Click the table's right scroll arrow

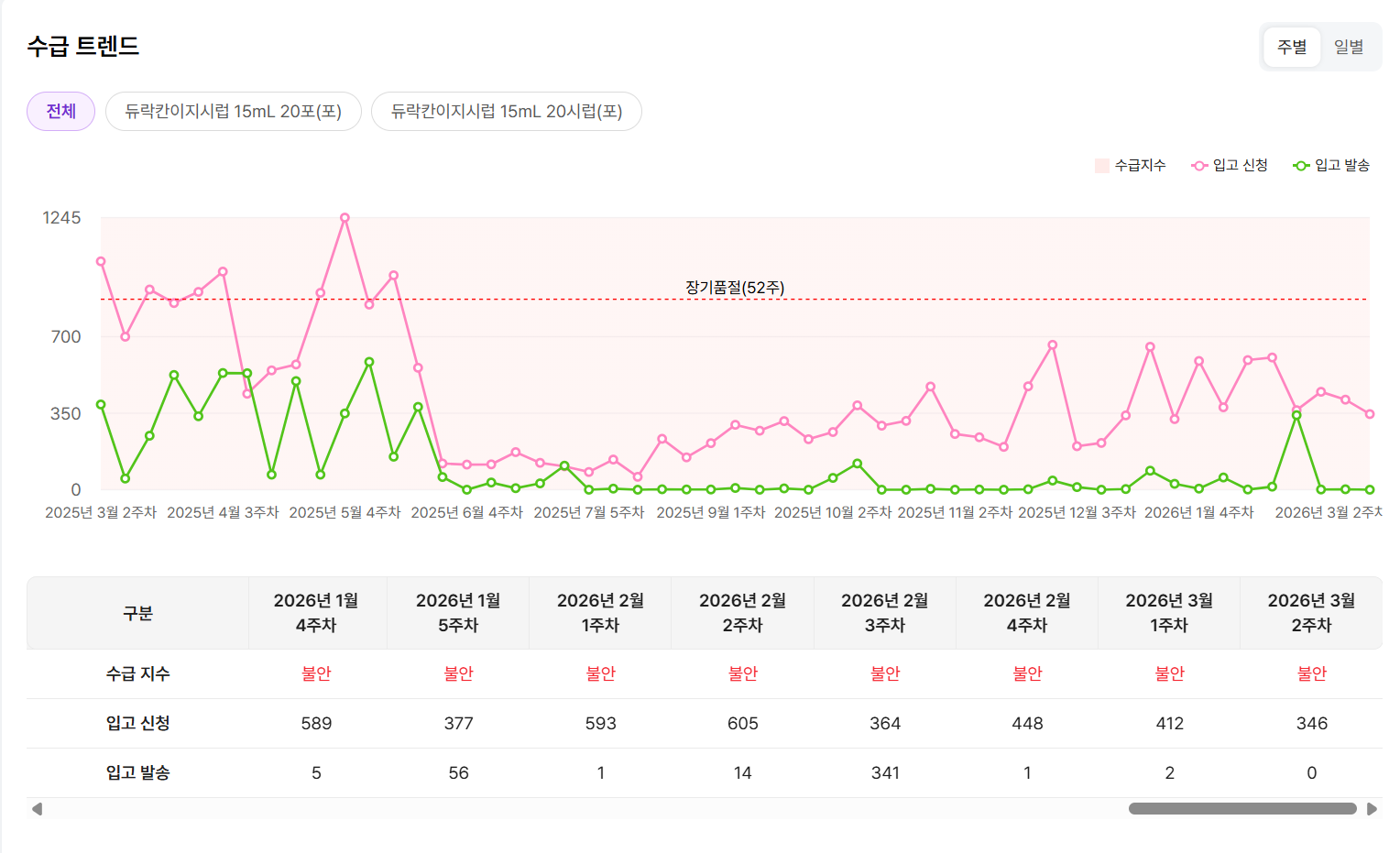tap(1372, 809)
